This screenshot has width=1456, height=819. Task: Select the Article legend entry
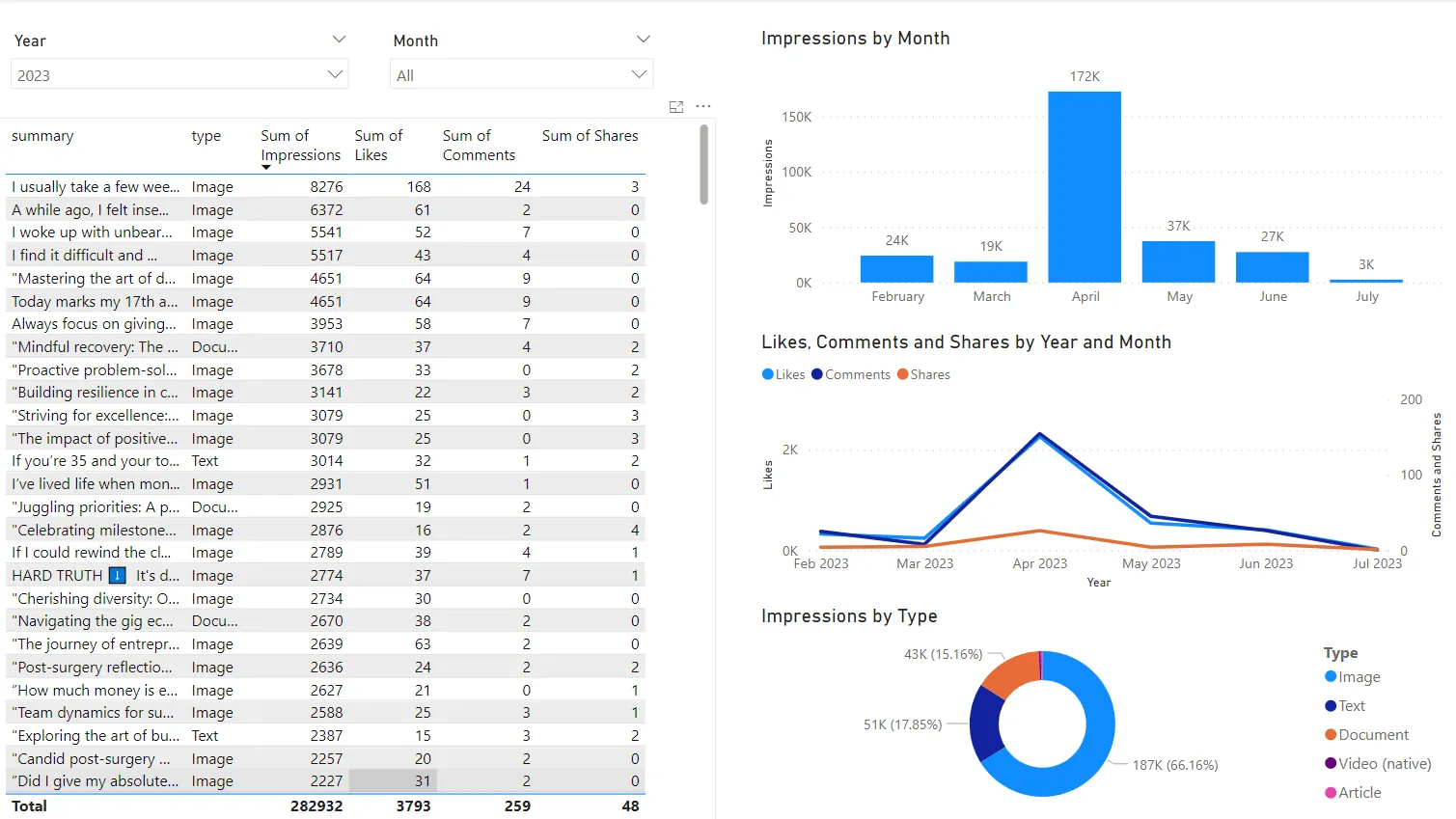pyautogui.click(x=1353, y=793)
